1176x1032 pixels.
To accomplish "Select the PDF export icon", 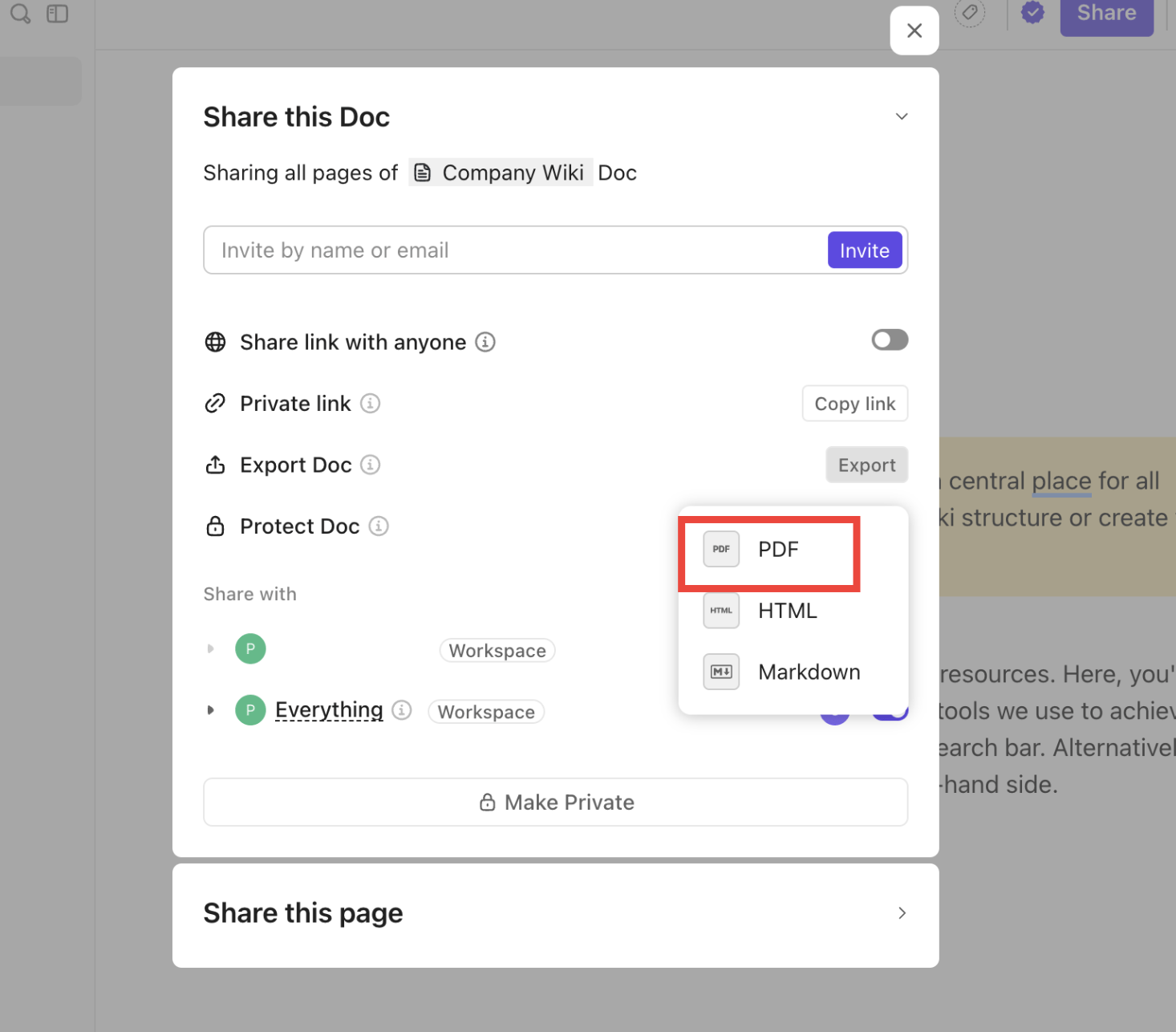I will pyautogui.click(x=720, y=549).
